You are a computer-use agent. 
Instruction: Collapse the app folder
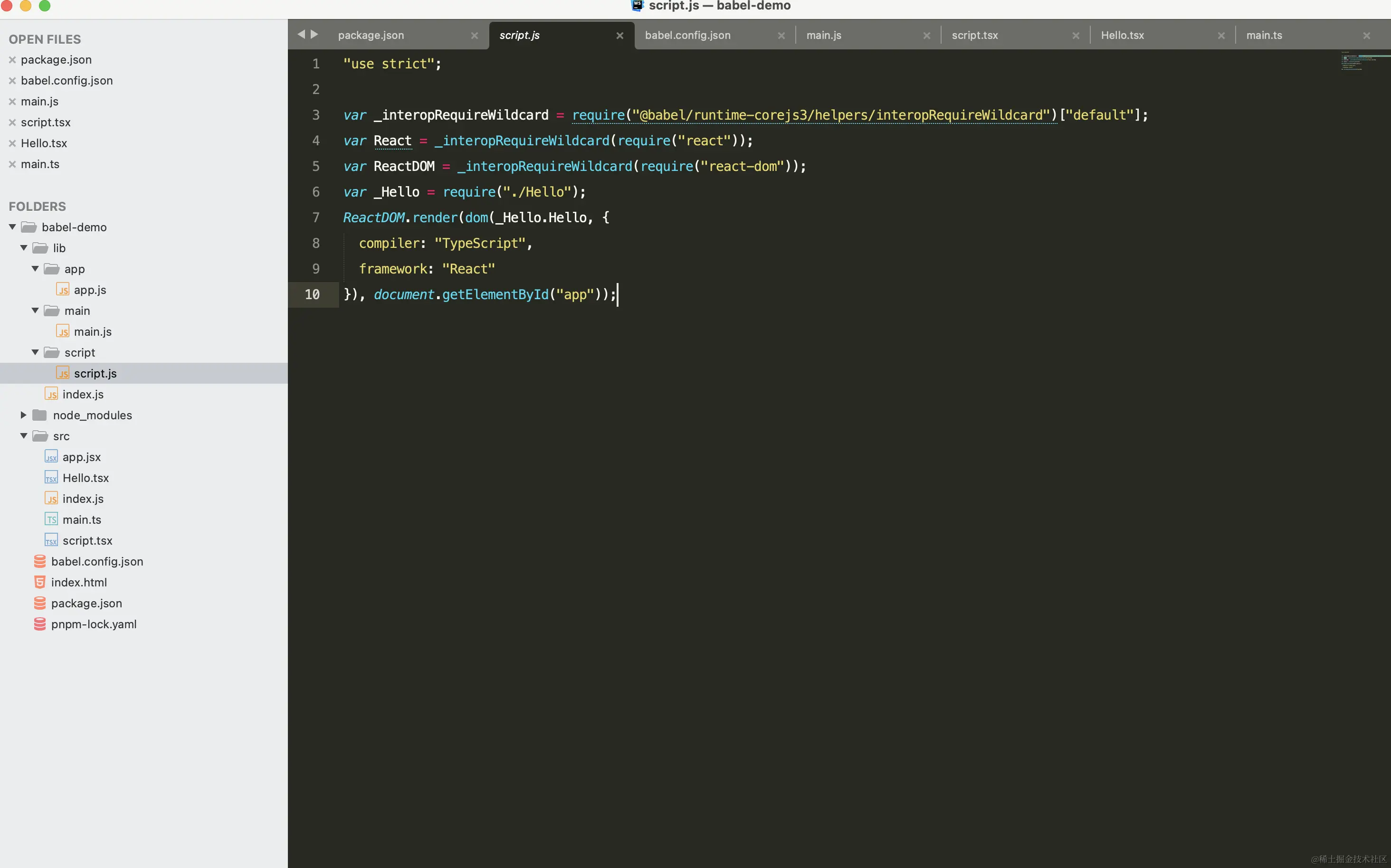(35, 269)
